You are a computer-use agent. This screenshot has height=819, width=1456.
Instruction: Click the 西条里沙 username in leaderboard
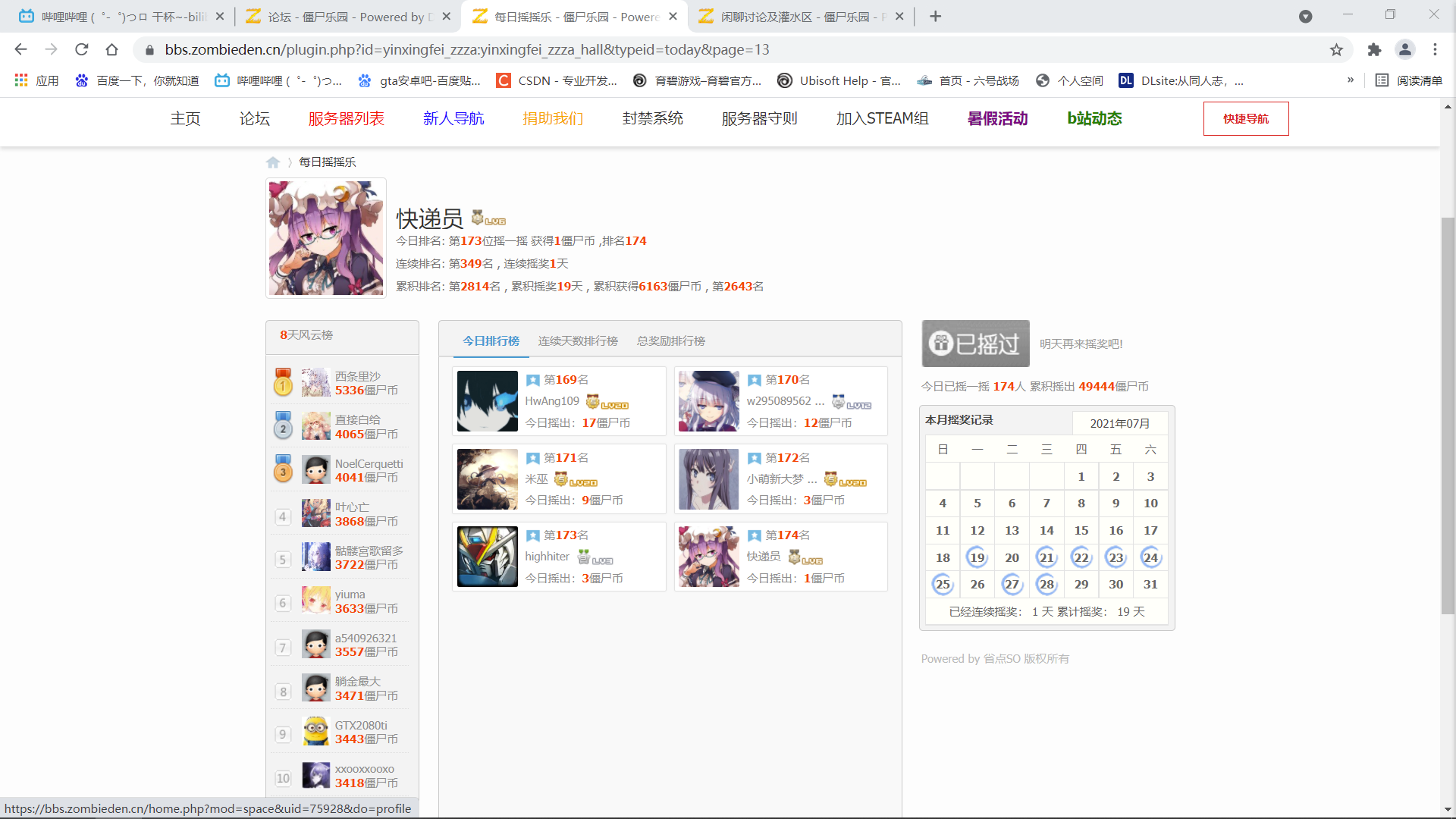[x=358, y=376]
